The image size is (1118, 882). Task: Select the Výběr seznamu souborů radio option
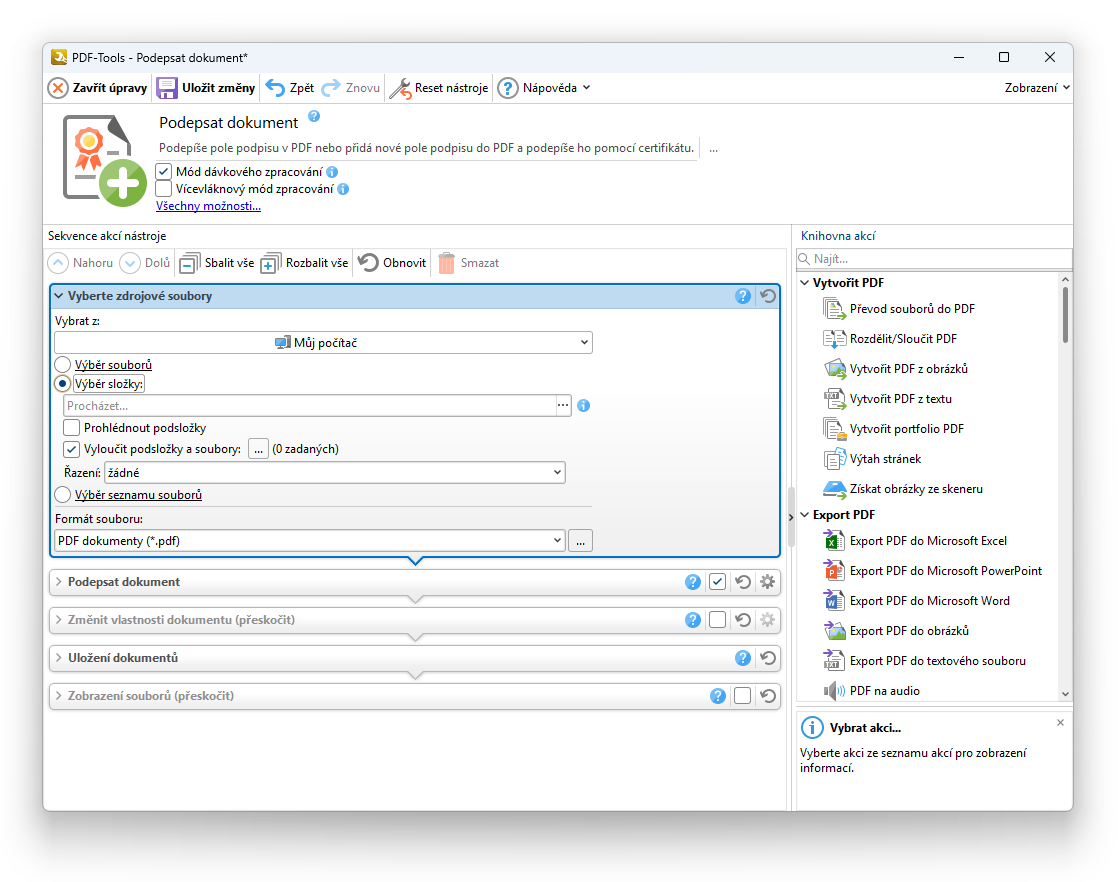[x=63, y=495]
